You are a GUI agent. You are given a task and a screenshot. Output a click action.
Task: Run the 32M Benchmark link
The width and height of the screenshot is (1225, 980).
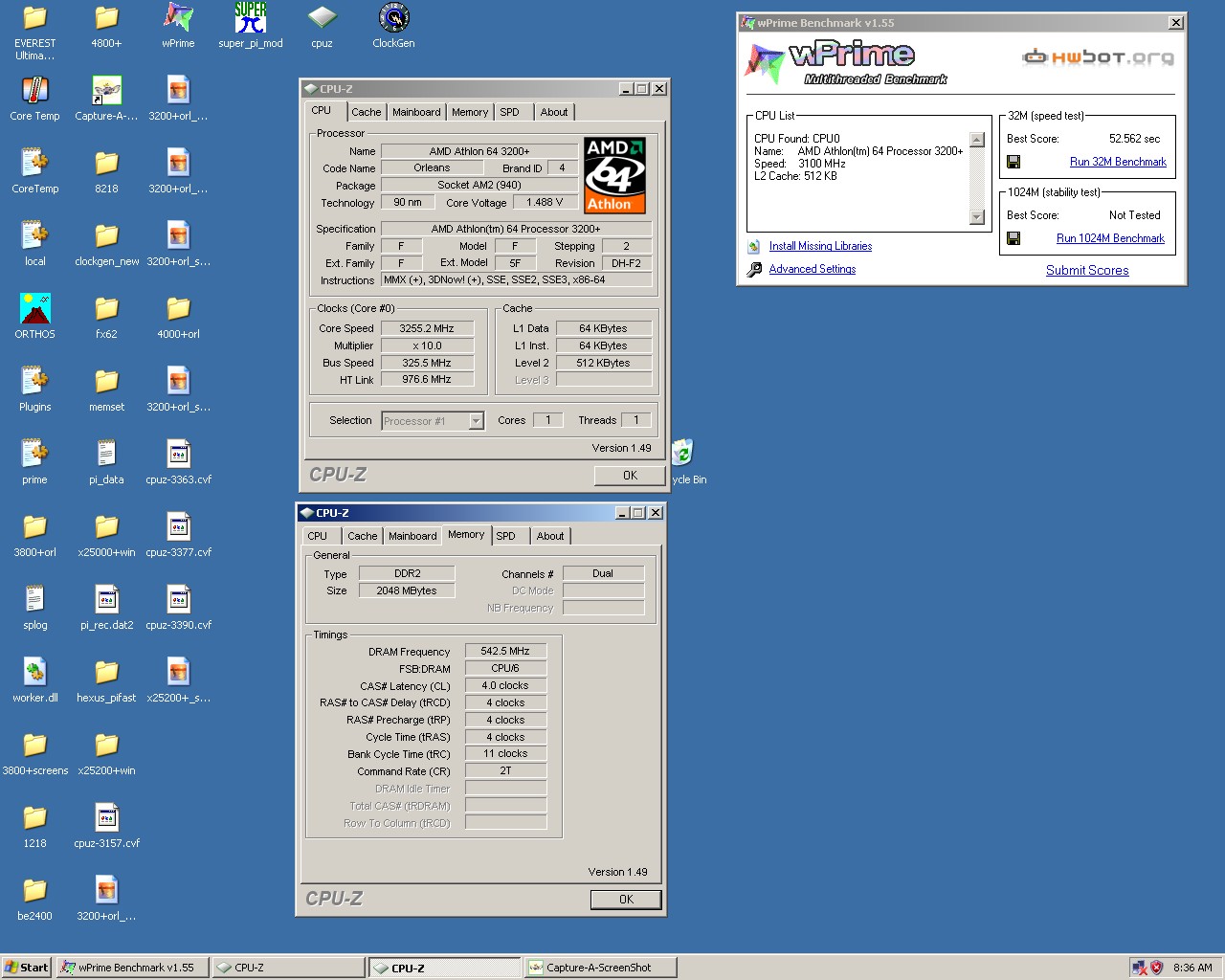[x=1118, y=162]
